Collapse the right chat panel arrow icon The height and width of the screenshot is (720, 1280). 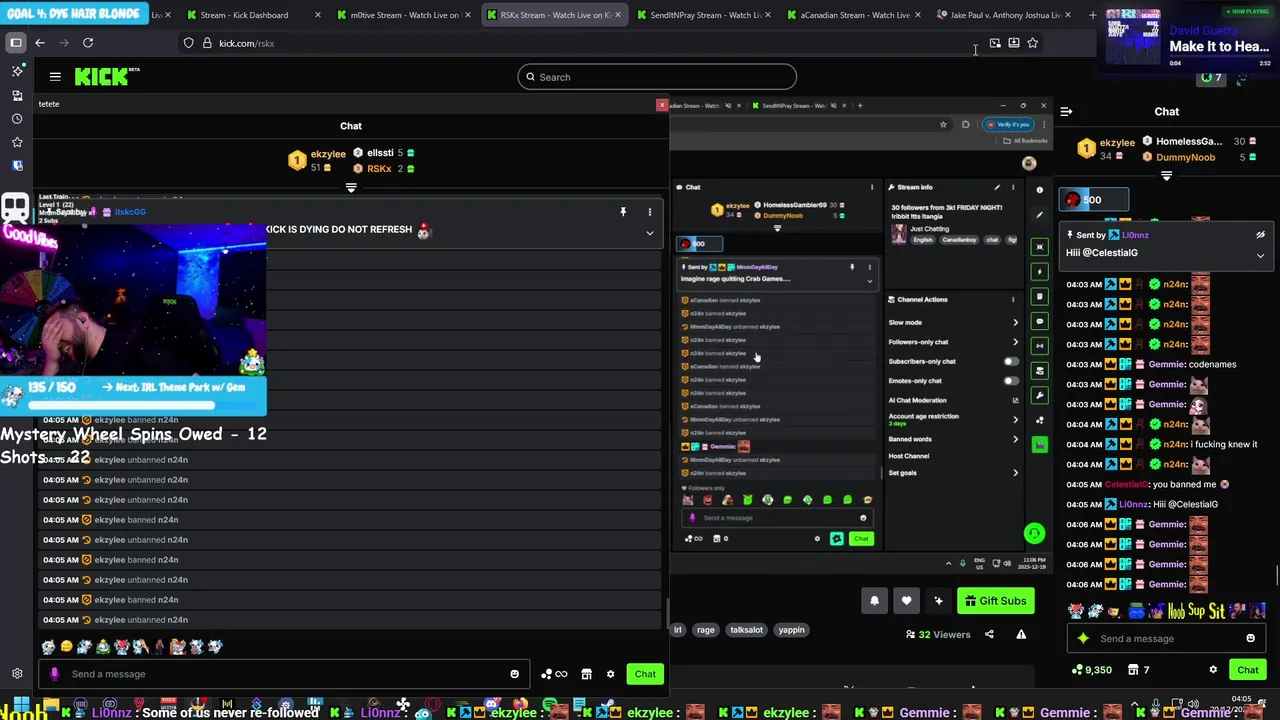(1066, 112)
